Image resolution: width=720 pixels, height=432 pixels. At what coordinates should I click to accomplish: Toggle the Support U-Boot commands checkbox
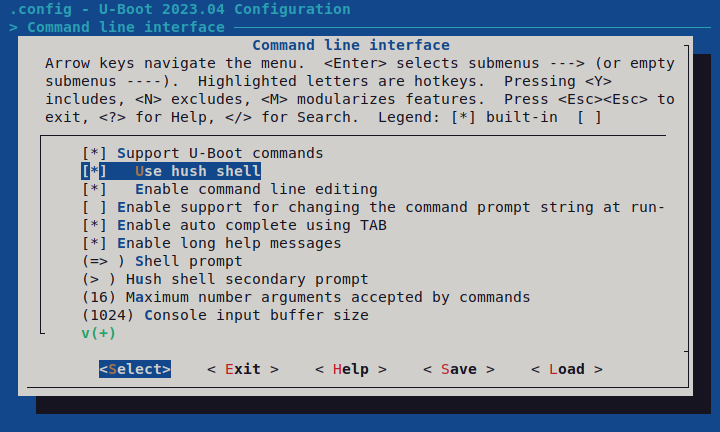(x=202, y=153)
